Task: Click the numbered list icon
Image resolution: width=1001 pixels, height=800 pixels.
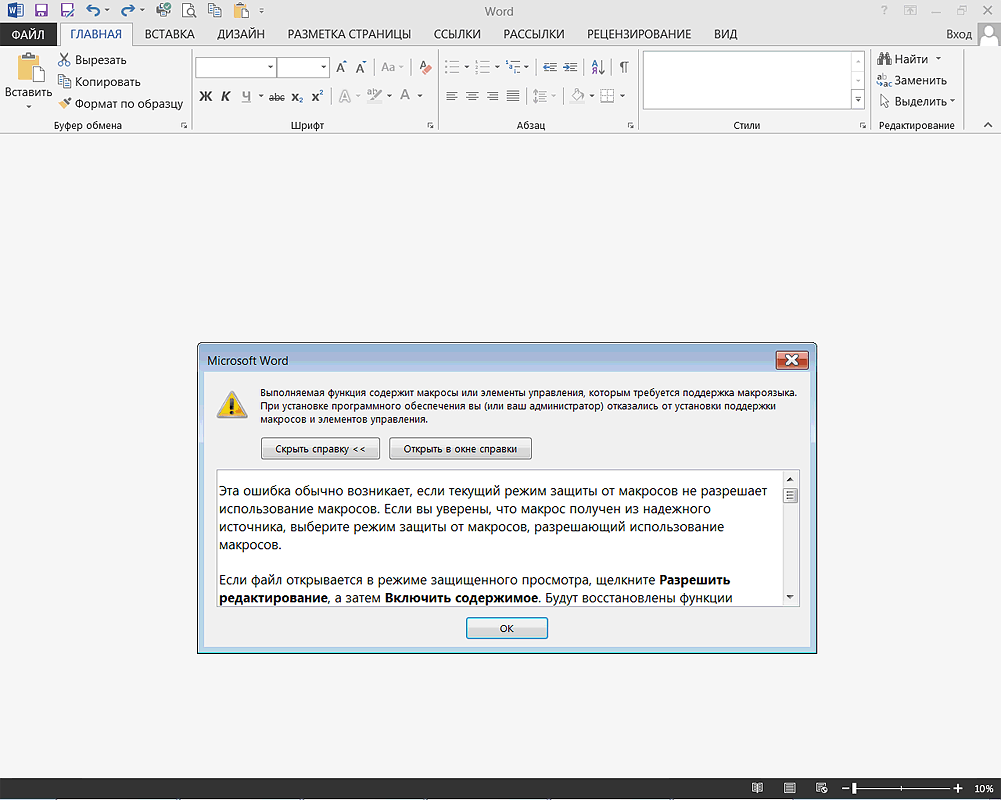Action: pyautogui.click(x=483, y=67)
